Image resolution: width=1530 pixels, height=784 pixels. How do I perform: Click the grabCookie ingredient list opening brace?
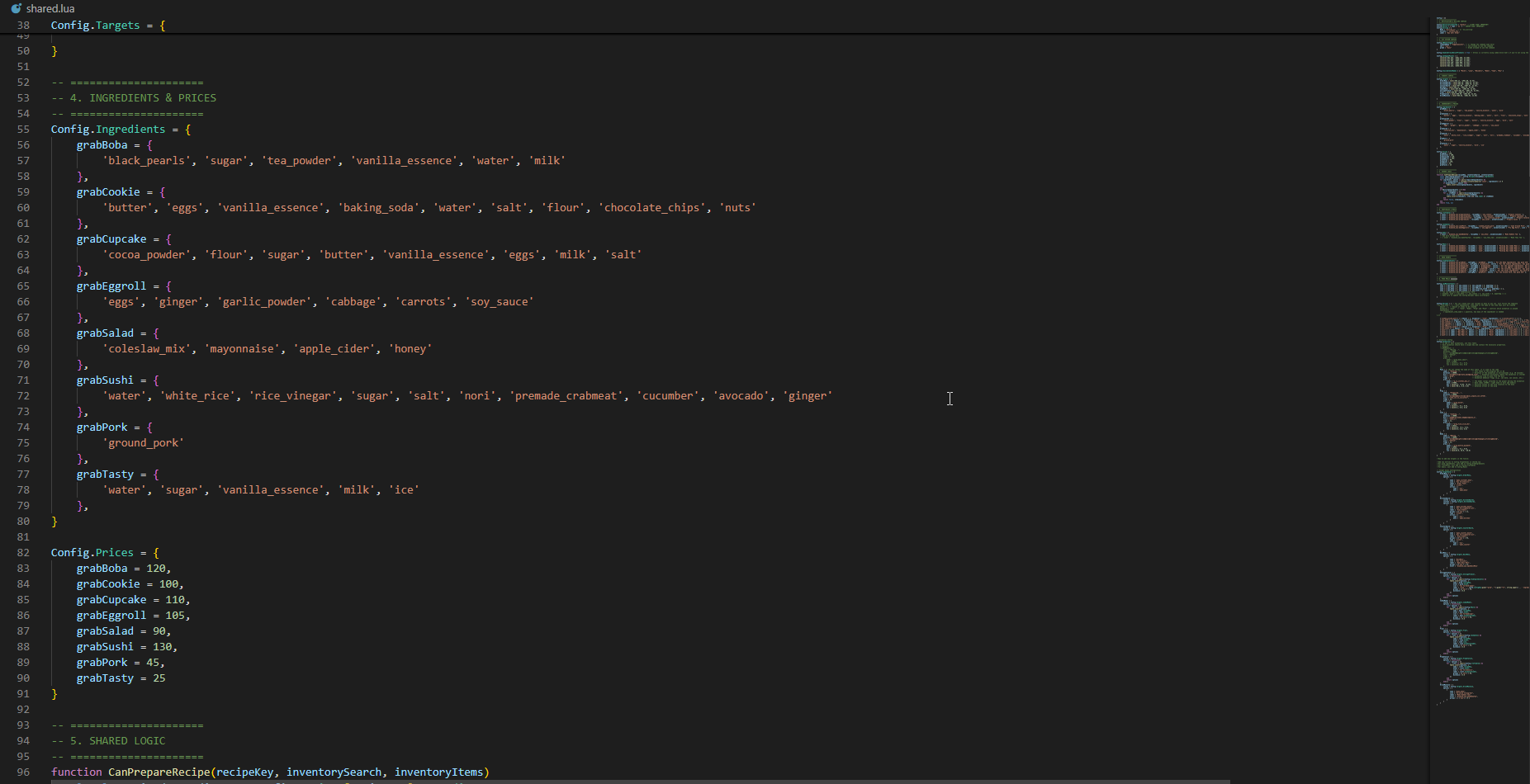[x=163, y=191]
